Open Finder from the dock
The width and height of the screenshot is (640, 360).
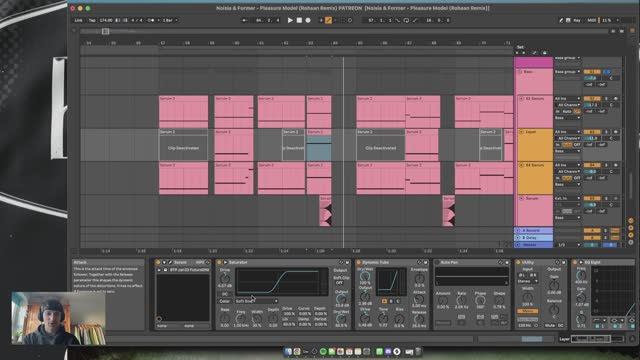pos(288,351)
